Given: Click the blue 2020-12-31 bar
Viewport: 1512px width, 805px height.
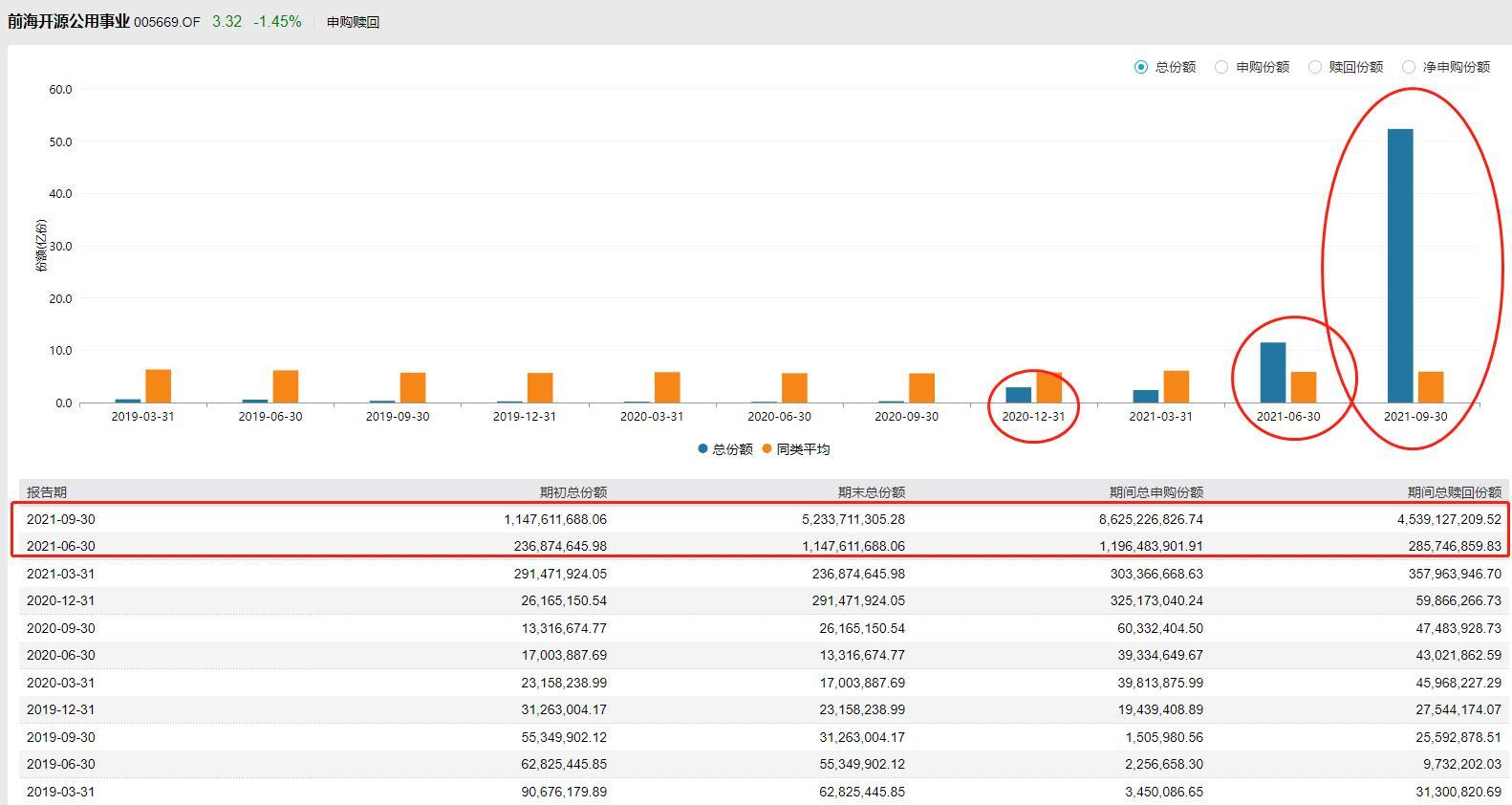Looking at the screenshot, I should (x=1018, y=395).
